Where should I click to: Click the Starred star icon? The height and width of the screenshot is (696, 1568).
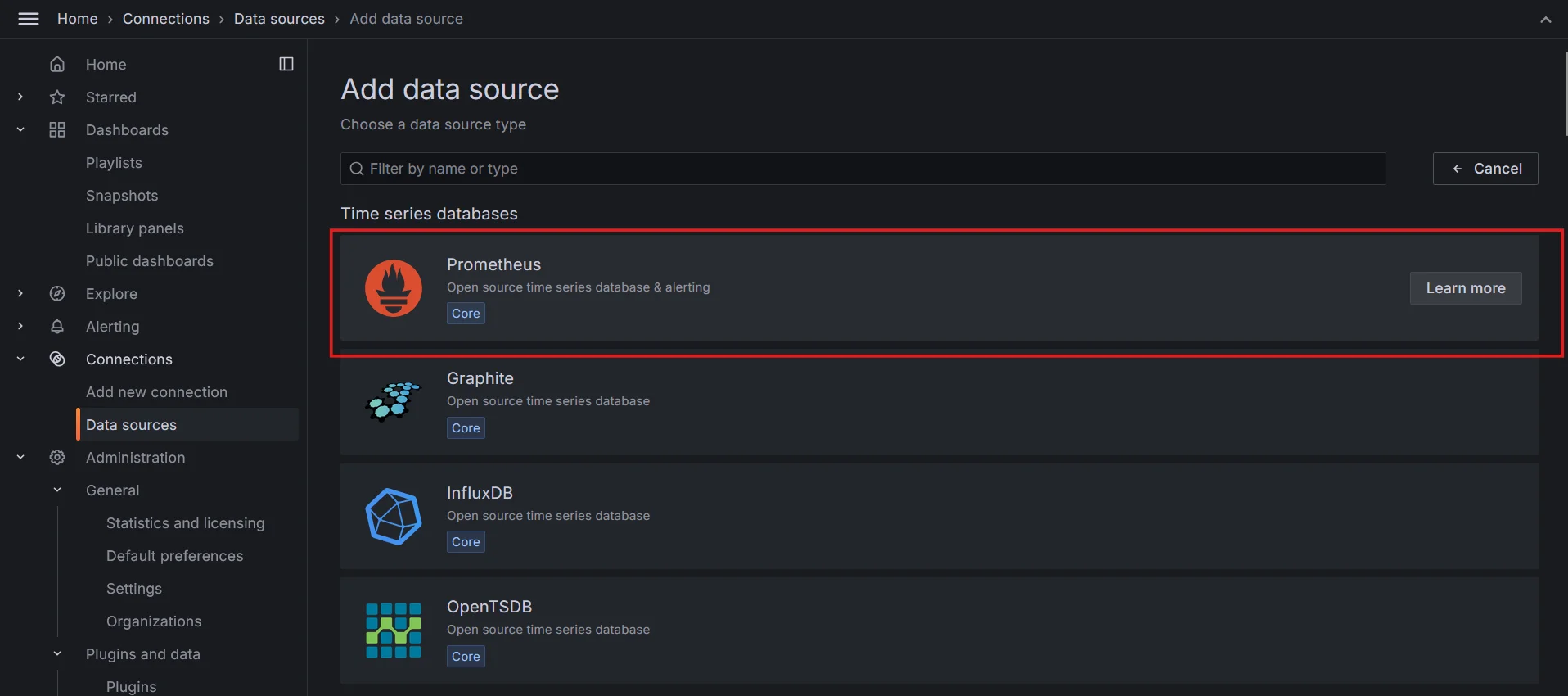click(57, 97)
